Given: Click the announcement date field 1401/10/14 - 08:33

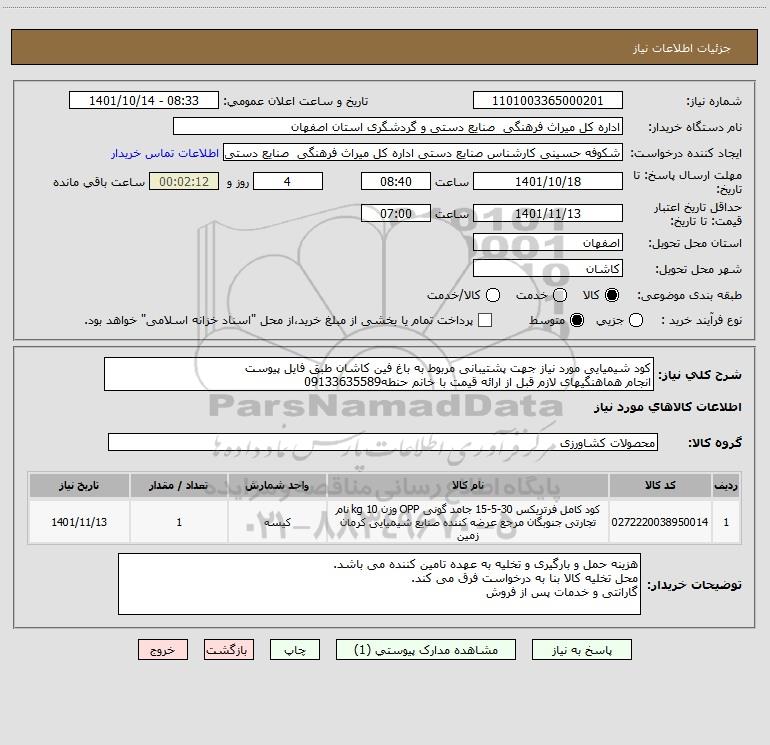Looking at the screenshot, I should (x=144, y=101).
